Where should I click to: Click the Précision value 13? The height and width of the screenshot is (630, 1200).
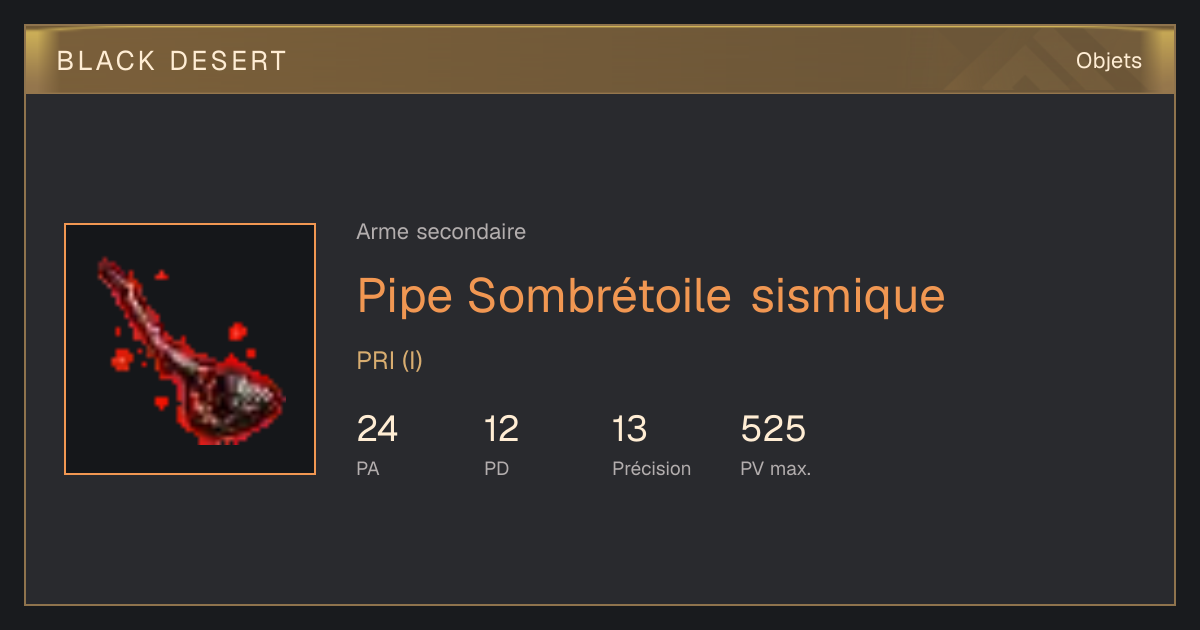click(x=630, y=429)
